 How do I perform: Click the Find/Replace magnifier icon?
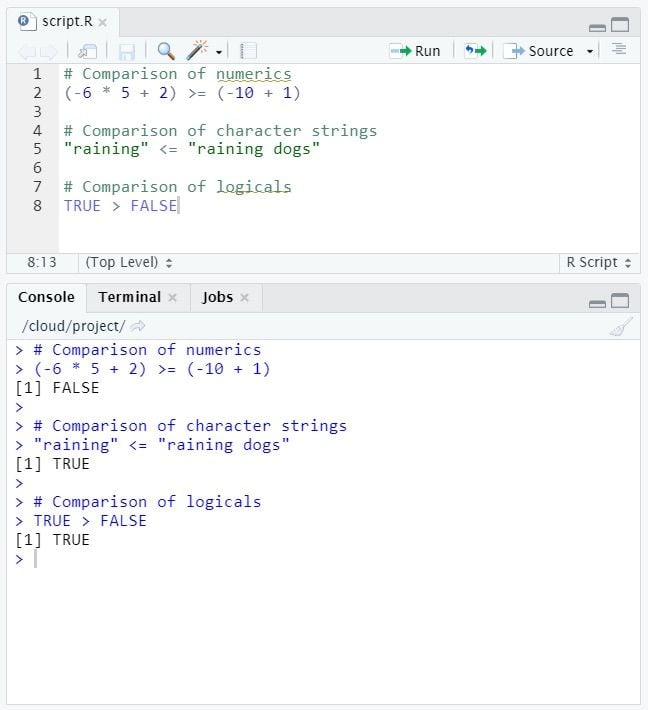166,51
